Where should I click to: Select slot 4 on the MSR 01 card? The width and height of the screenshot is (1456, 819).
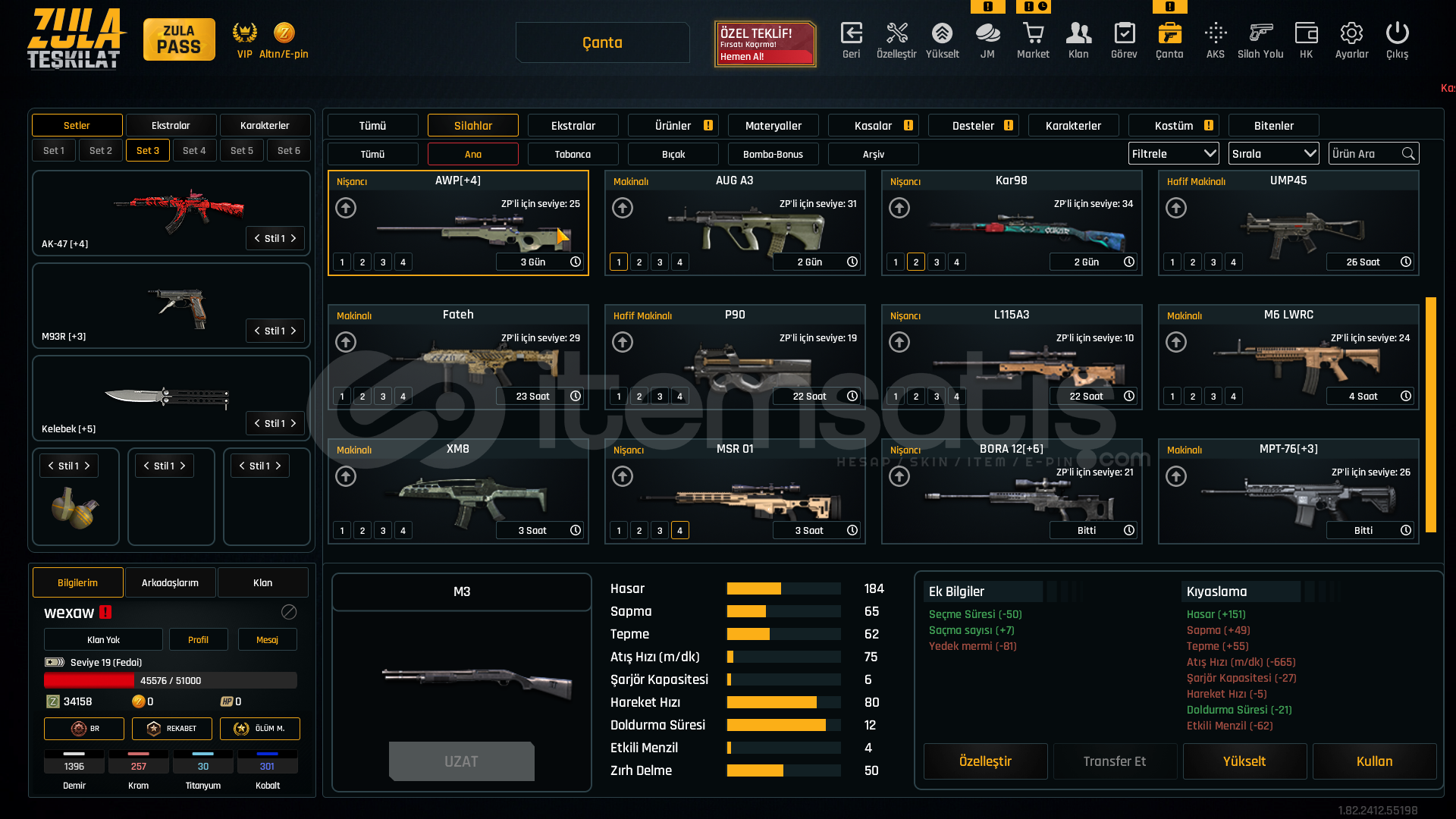(x=680, y=531)
